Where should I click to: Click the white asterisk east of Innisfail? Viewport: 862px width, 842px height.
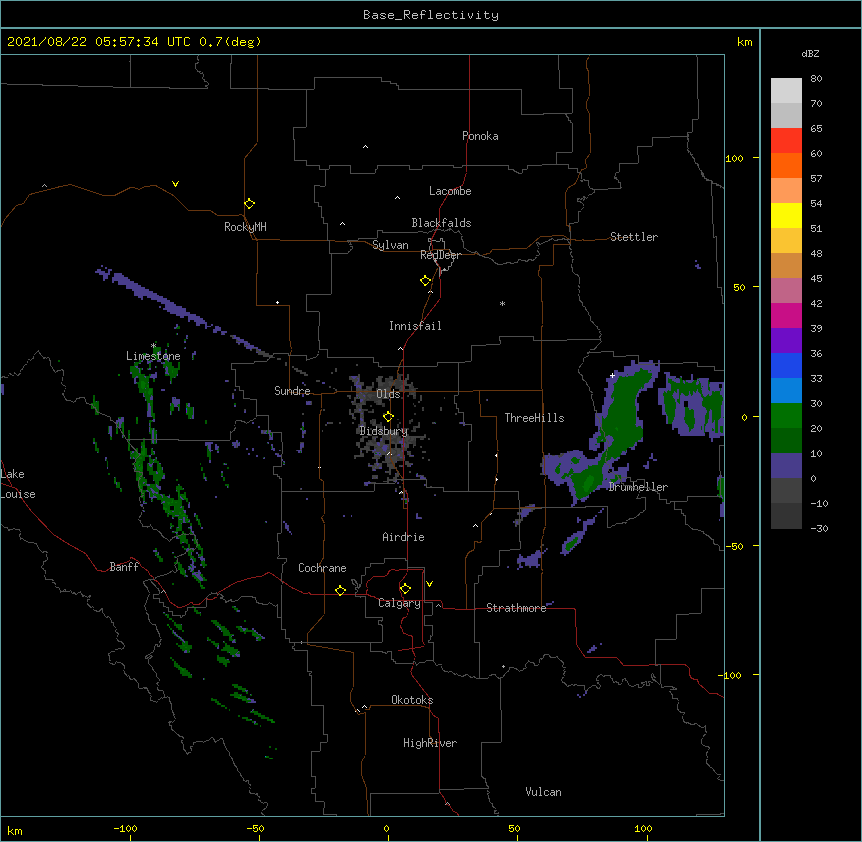tap(502, 303)
